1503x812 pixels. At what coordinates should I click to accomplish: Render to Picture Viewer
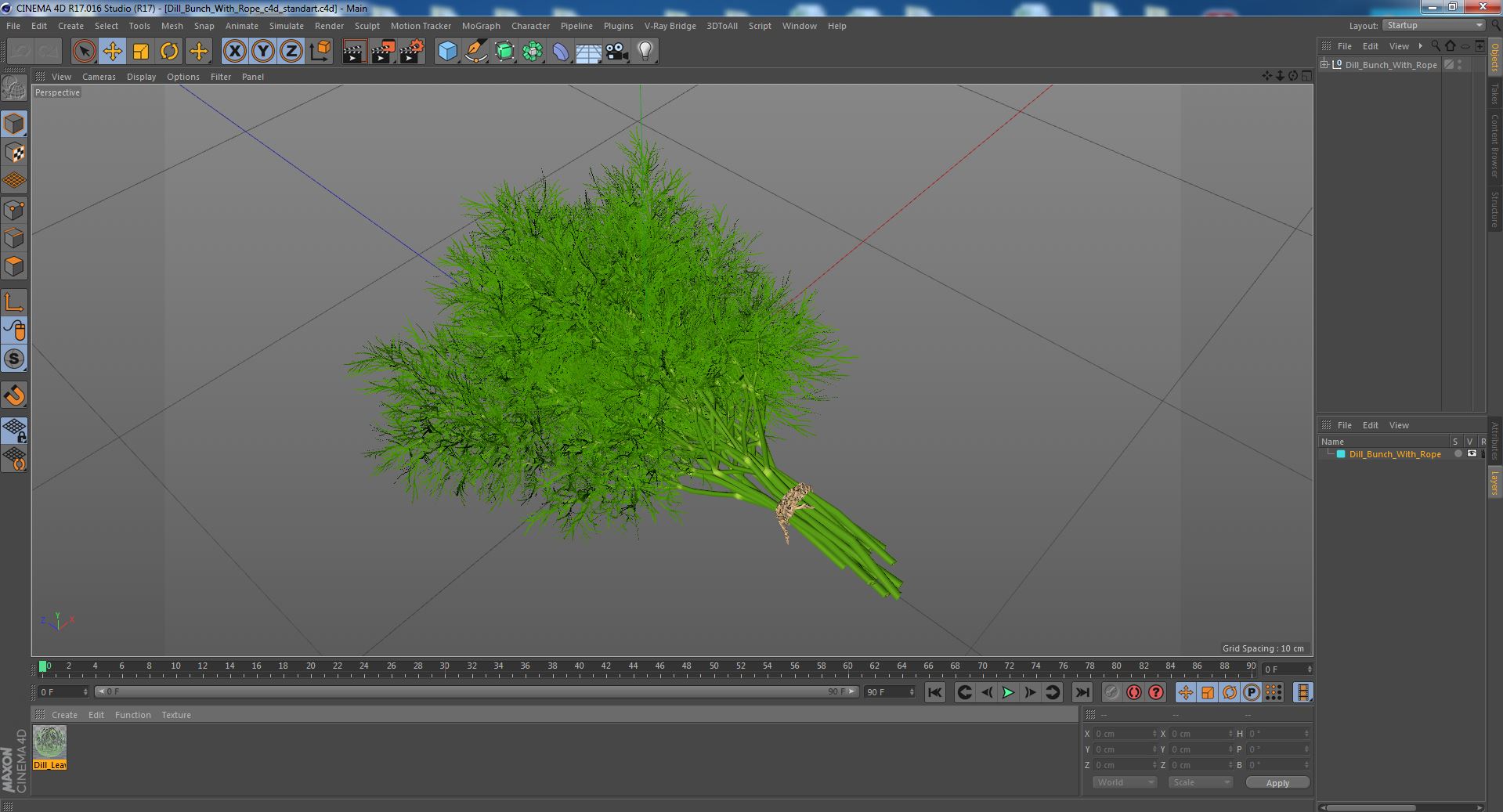(x=383, y=52)
